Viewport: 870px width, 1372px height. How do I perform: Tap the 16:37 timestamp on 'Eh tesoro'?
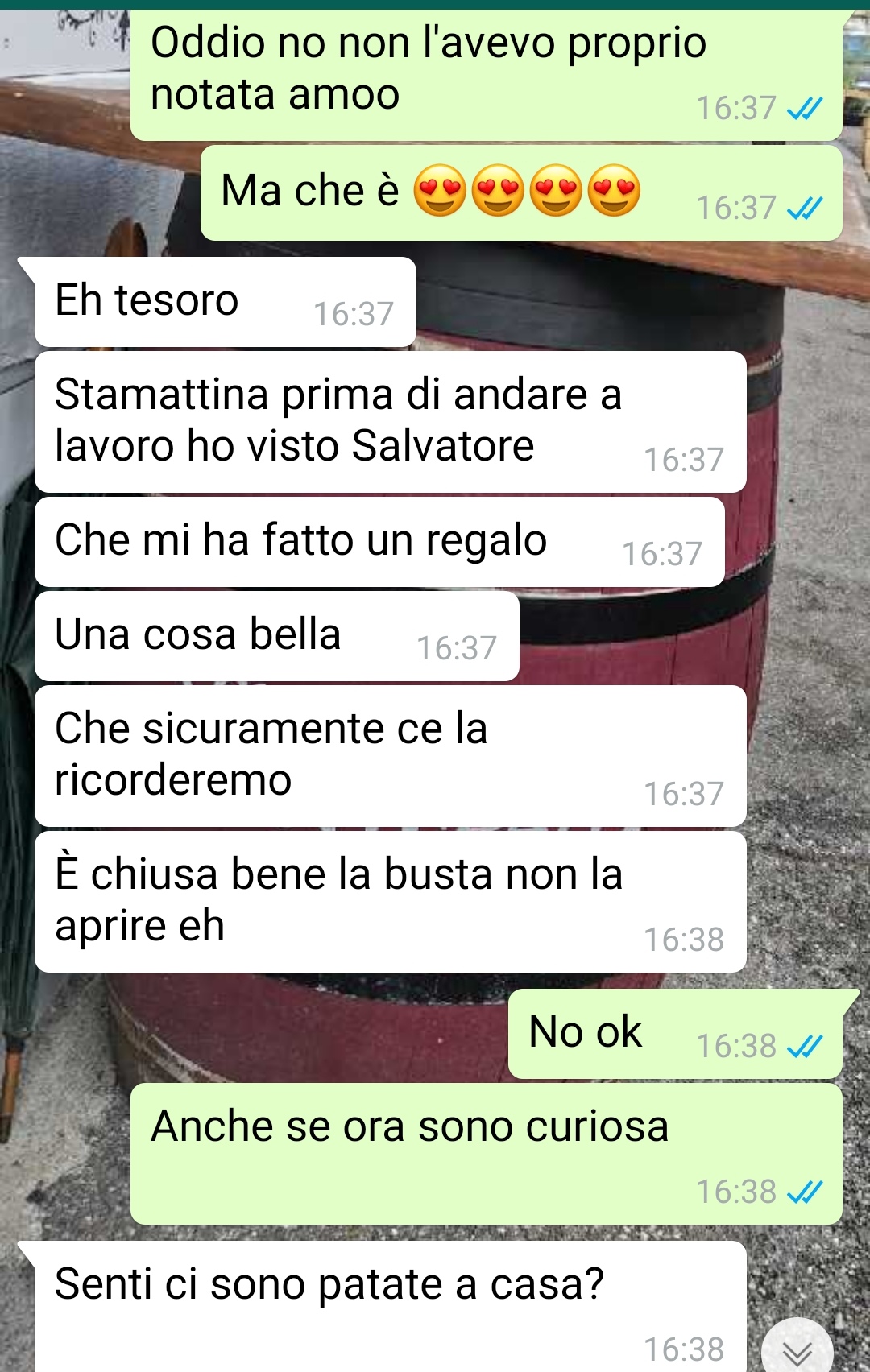click(x=354, y=314)
